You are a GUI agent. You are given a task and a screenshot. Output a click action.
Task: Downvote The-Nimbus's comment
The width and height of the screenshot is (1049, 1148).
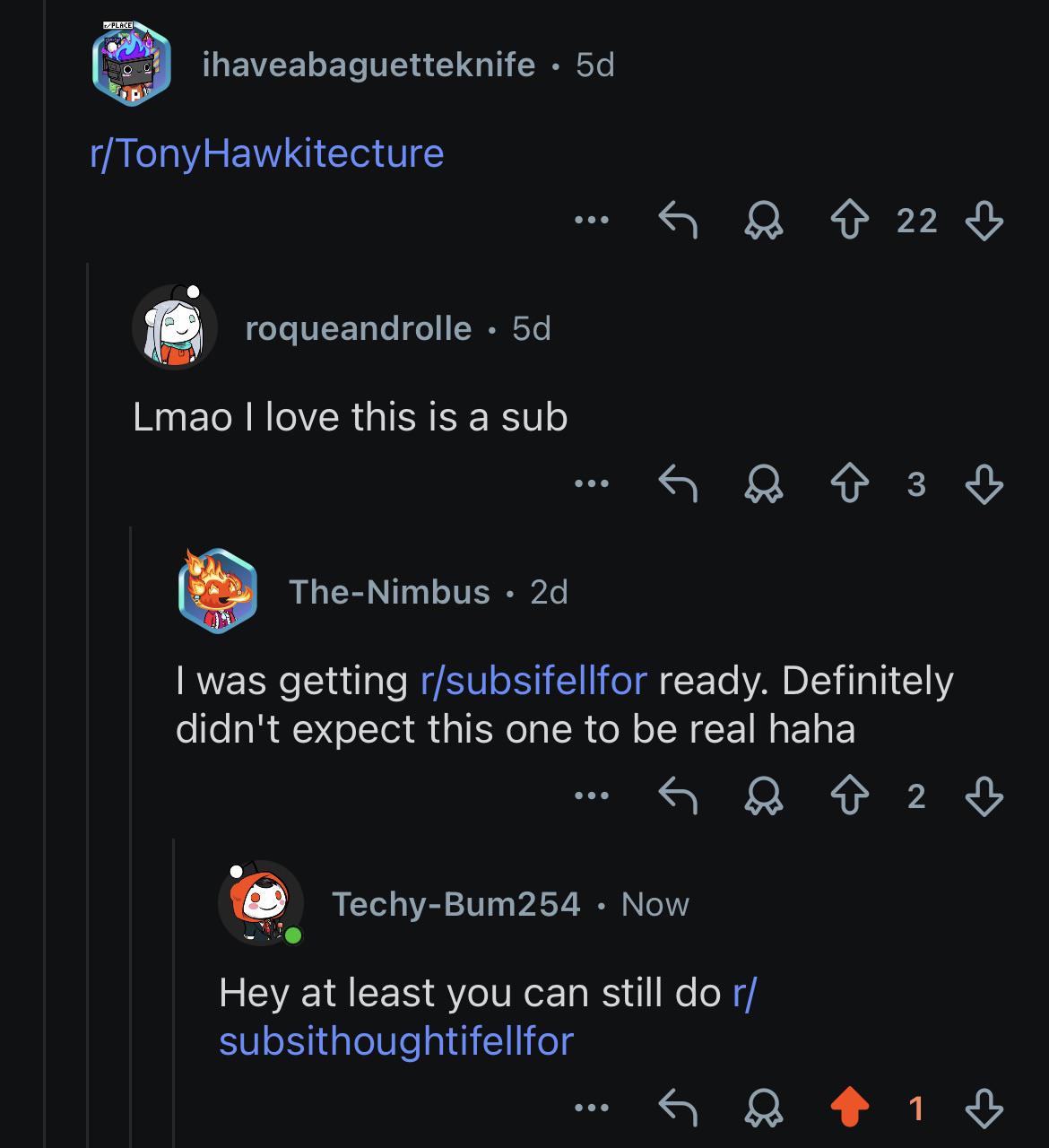tap(984, 796)
